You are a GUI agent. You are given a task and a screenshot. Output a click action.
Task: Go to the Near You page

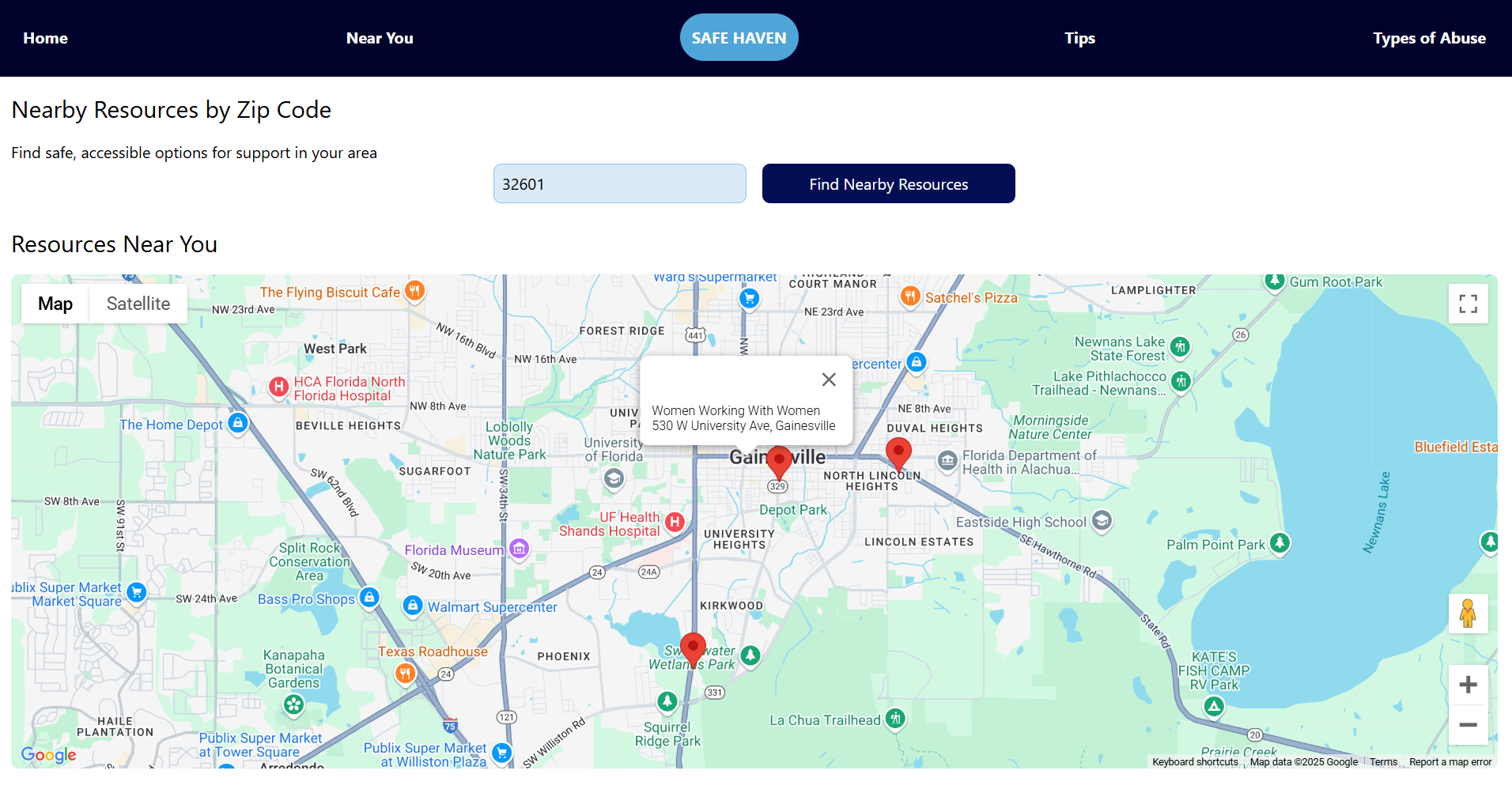[x=380, y=38]
